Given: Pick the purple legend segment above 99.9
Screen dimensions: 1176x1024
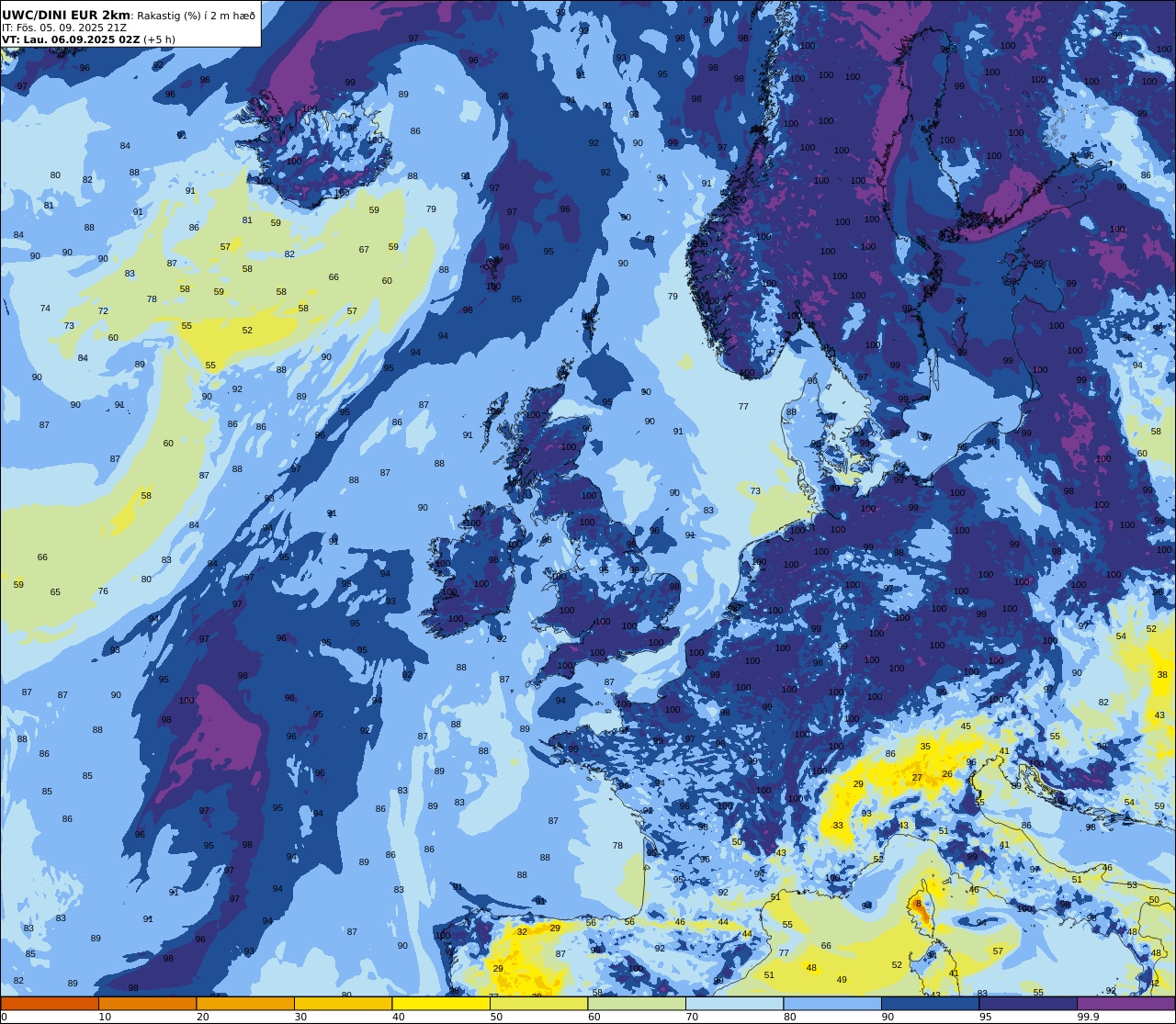Looking at the screenshot, I should [x=1125, y=1004].
